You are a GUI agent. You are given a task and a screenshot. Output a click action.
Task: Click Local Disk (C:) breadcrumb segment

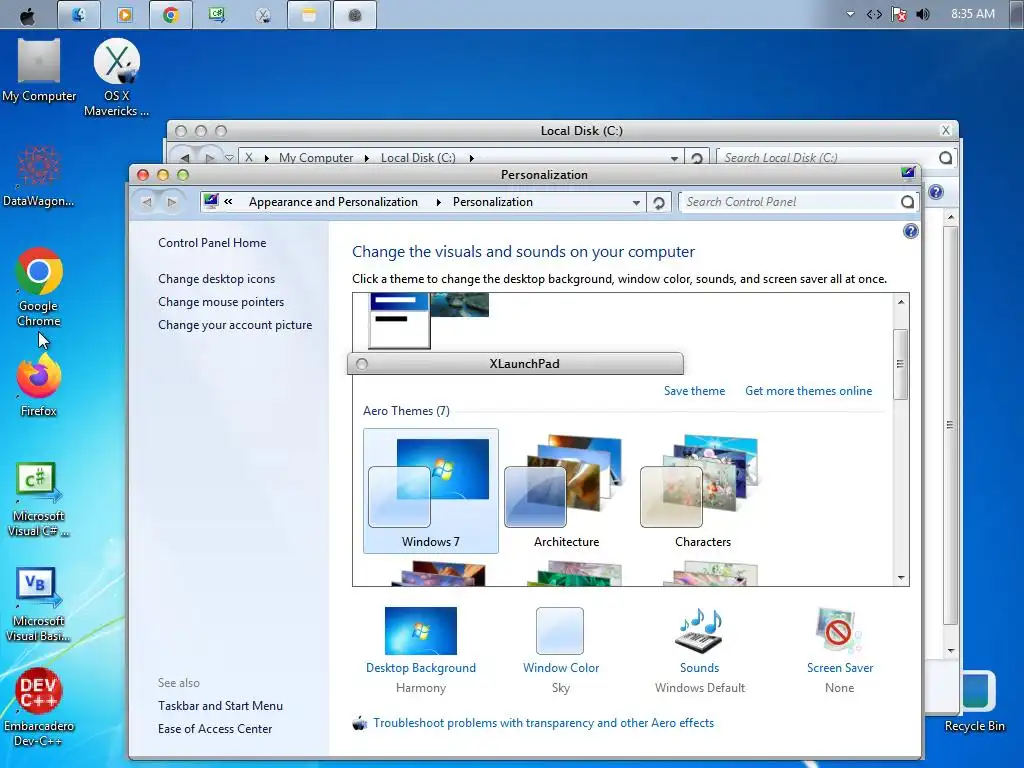tap(418, 157)
